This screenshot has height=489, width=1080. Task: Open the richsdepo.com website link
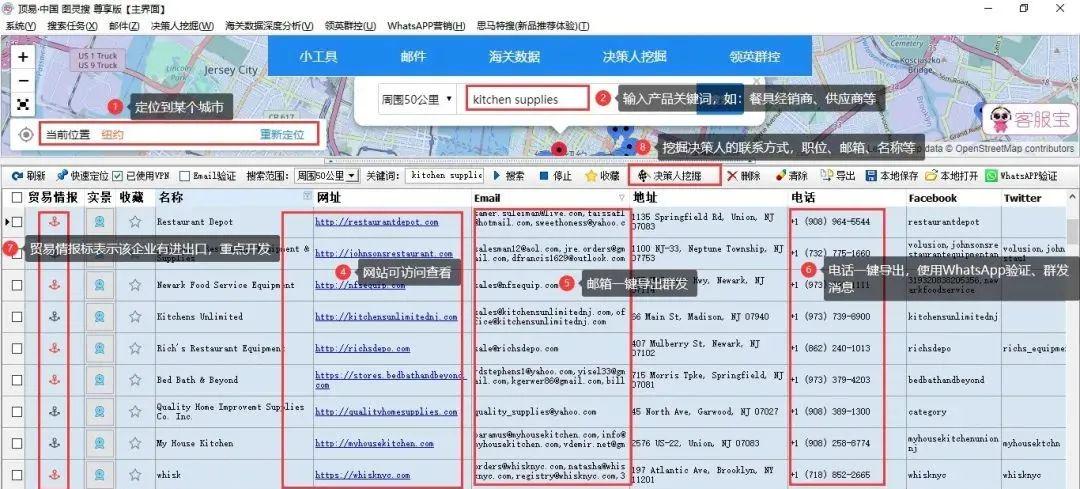pyautogui.click(x=362, y=348)
